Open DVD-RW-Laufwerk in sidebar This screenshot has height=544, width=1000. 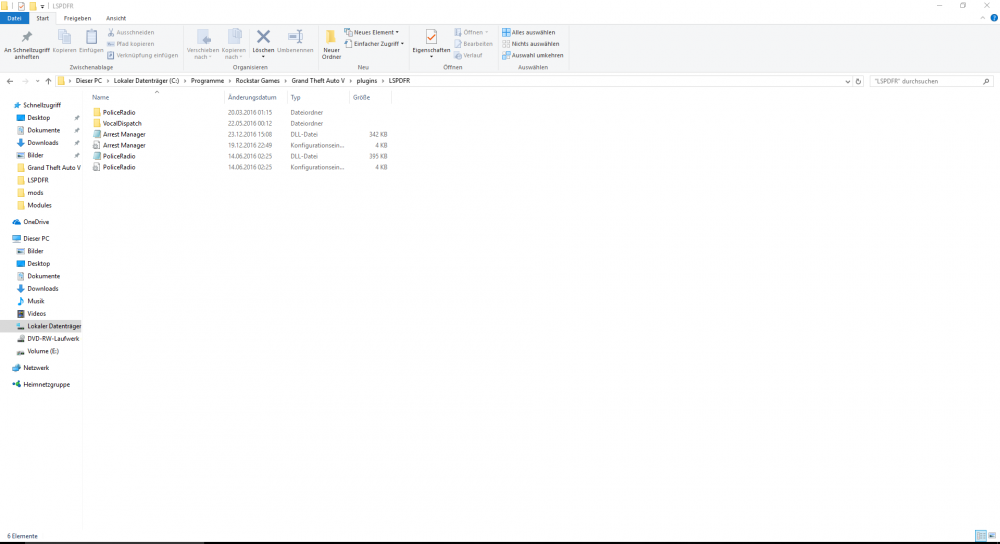(53, 339)
